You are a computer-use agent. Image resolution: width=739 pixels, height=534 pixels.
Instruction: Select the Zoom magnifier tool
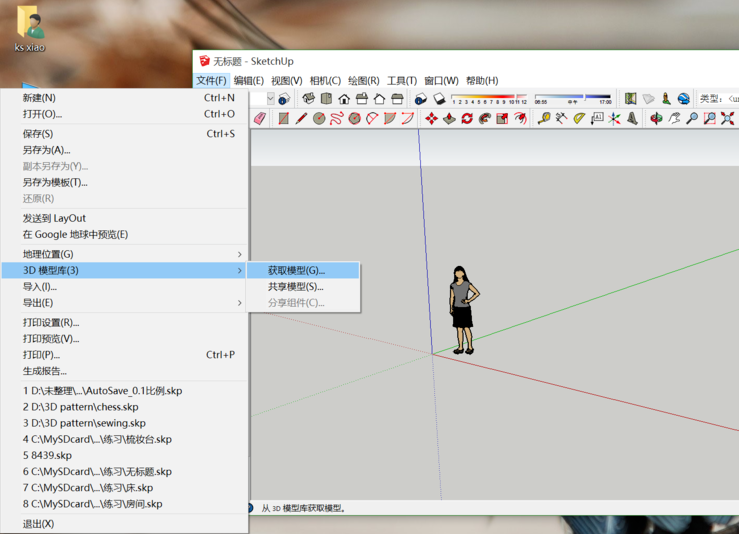pyautogui.click(x=692, y=118)
